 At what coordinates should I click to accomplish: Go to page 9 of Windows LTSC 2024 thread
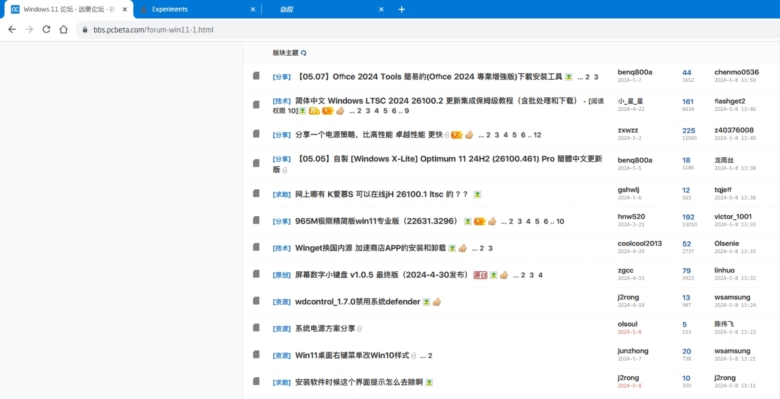(407, 110)
